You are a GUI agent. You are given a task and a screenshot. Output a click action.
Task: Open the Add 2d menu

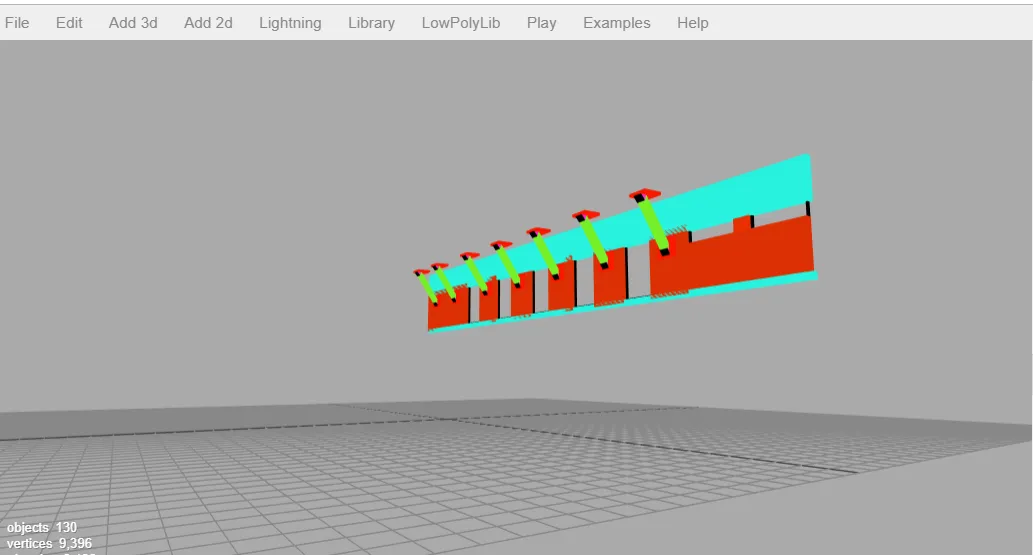208,23
